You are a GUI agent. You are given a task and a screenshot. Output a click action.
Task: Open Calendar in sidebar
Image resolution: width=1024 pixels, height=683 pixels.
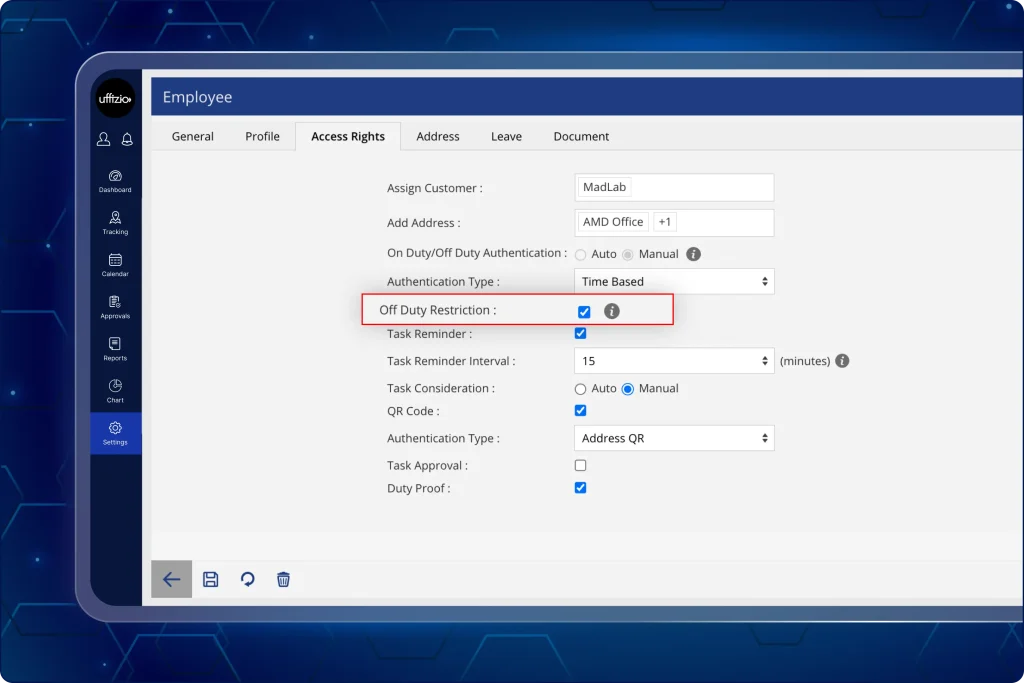[x=115, y=265]
